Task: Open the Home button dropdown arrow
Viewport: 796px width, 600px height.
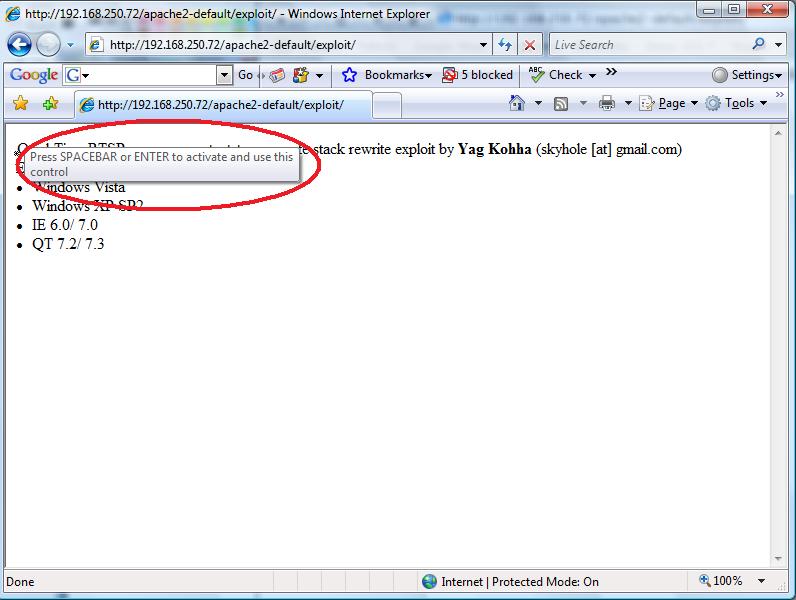Action: (x=538, y=104)
